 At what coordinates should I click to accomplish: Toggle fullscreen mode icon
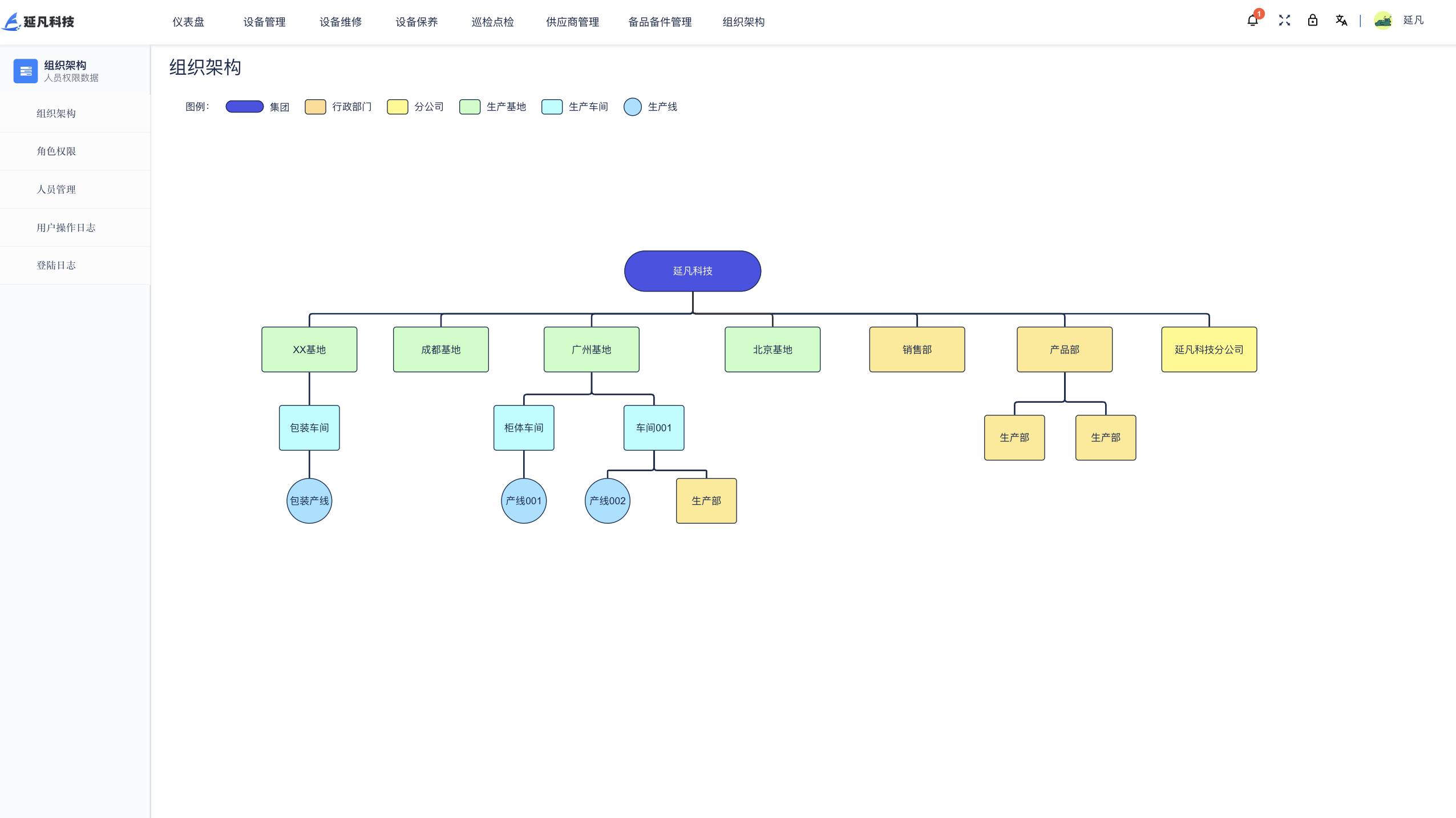tap(1284, 21)
